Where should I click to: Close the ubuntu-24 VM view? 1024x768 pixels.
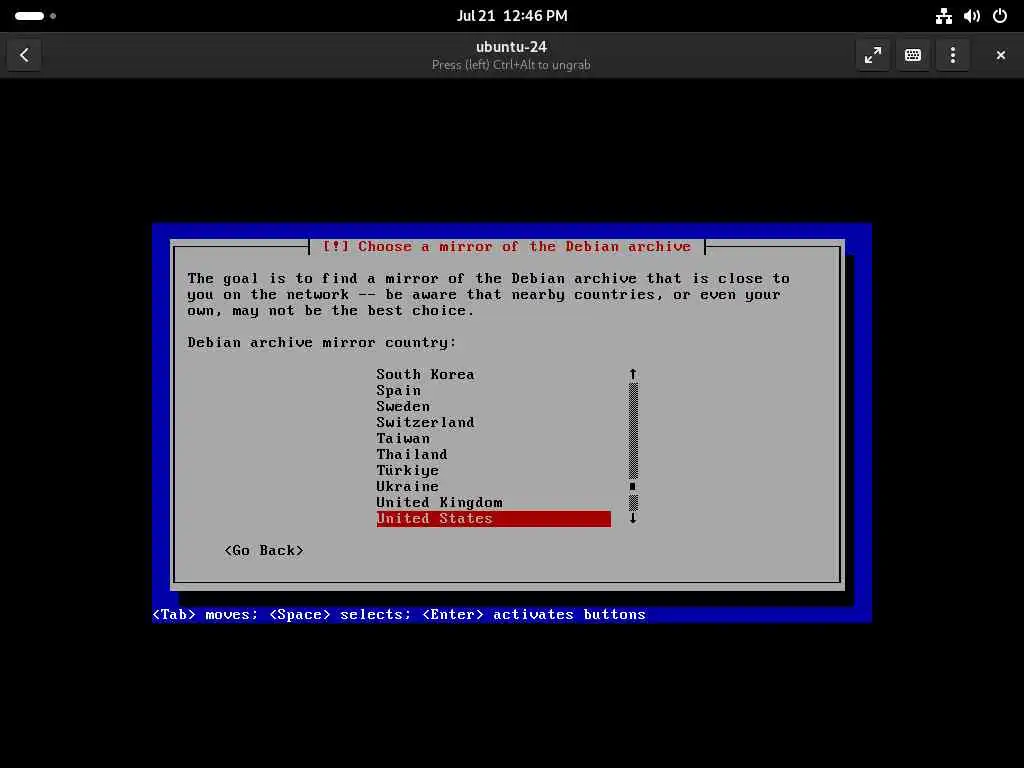pyautogui.click(x=1000, y=55)
